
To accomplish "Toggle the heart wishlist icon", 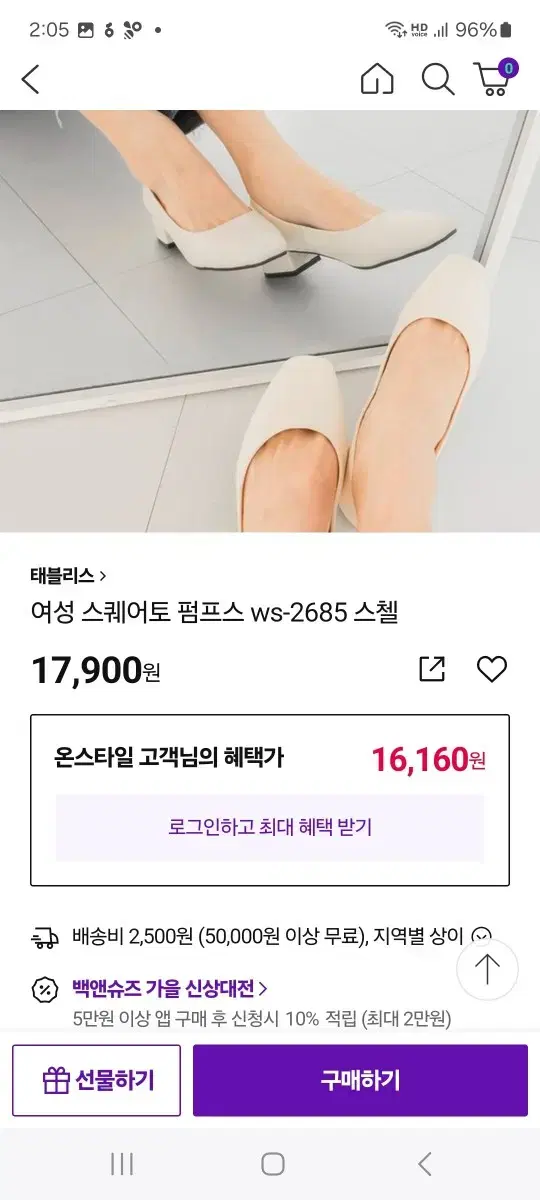I will tap(491, 669).
